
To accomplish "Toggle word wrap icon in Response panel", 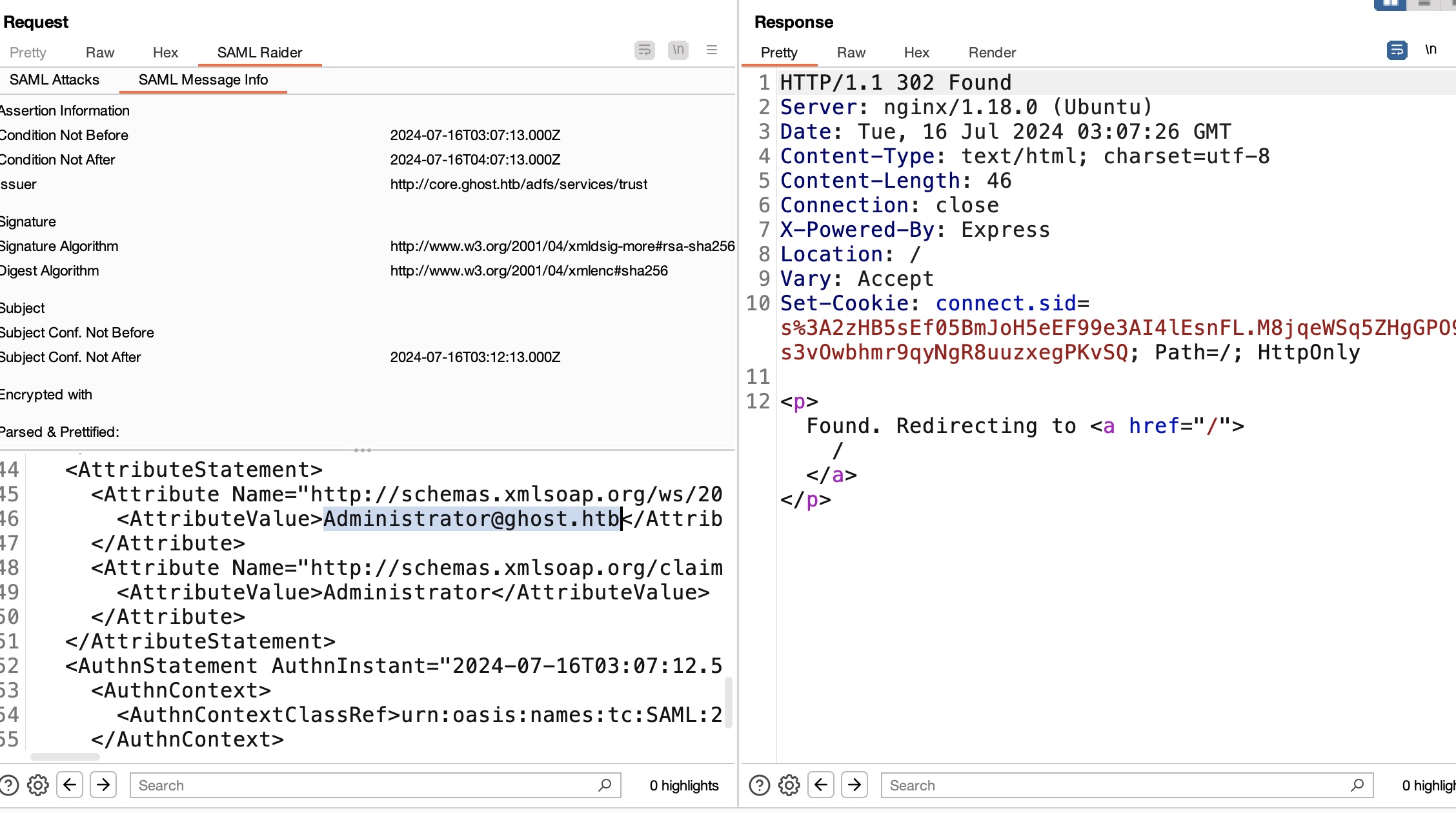I will tap(1397, 50).
